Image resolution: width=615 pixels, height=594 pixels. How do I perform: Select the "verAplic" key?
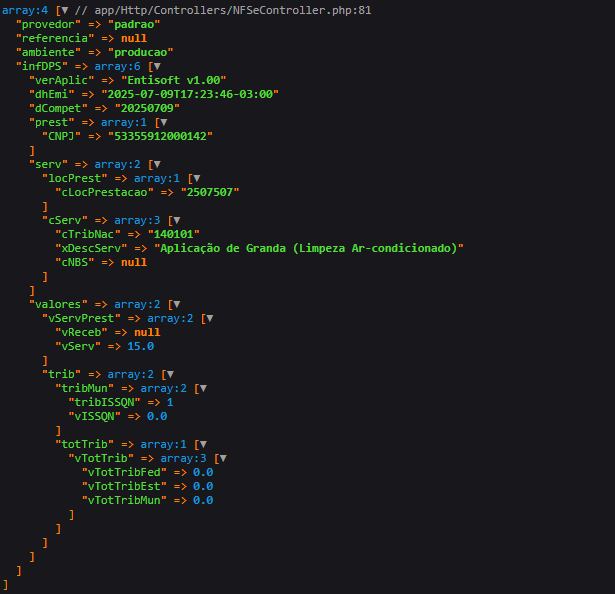tap(62, 81)
